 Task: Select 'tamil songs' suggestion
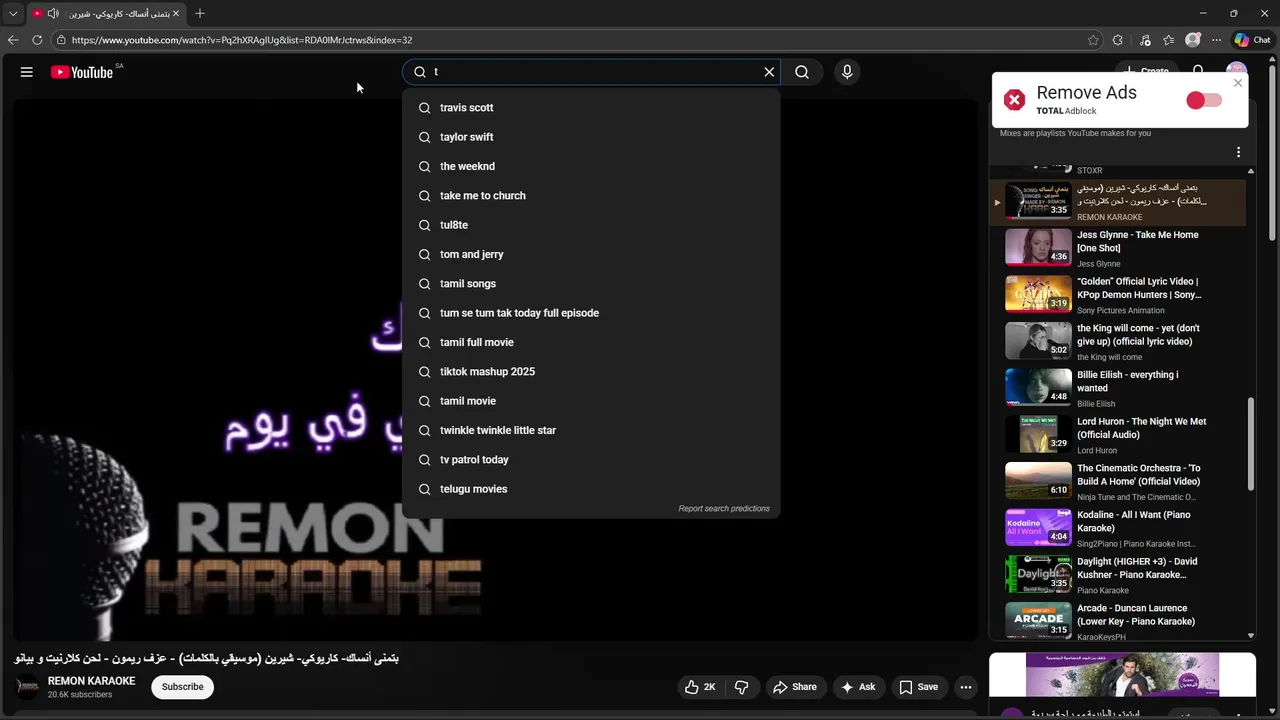[x=590, y=284]
